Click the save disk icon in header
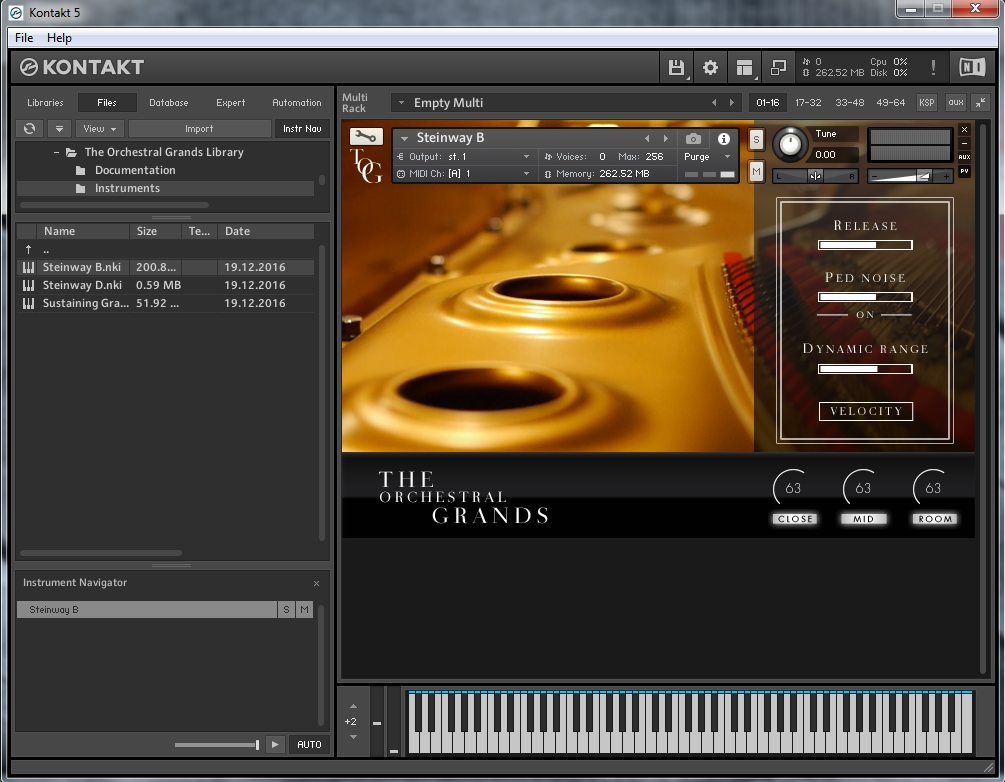The height and width of the screenshot is (782, 1005). 676,67
